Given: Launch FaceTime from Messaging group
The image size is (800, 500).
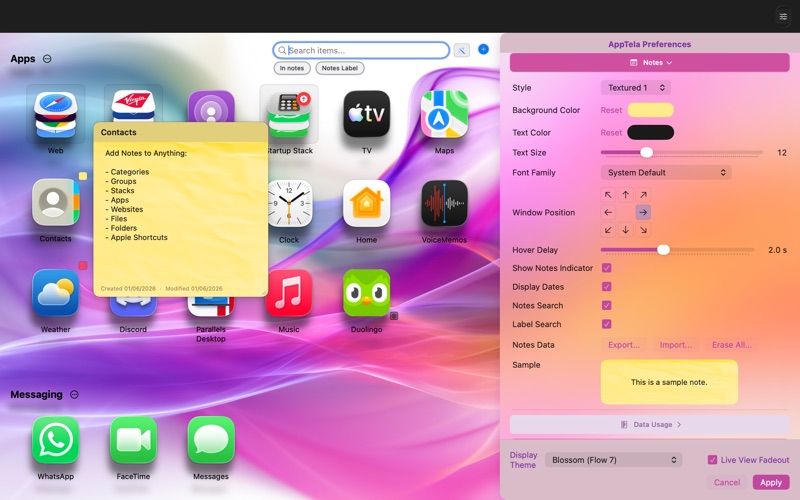Looking at the screenshot, I should pos(133,440).
